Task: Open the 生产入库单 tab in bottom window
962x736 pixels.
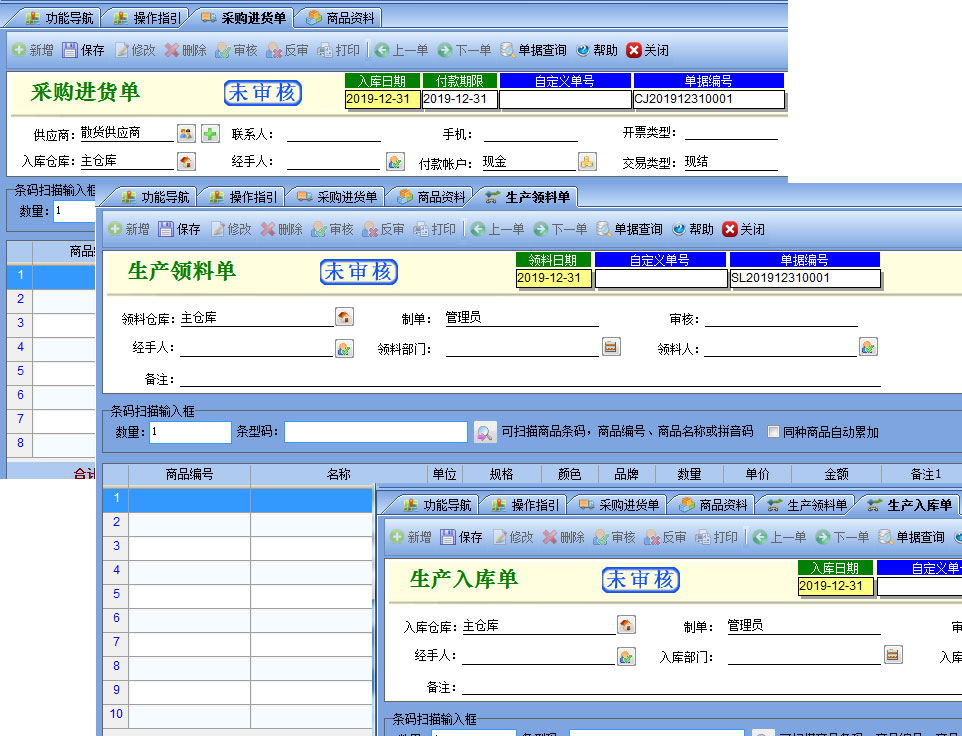Action: point(910,505)
